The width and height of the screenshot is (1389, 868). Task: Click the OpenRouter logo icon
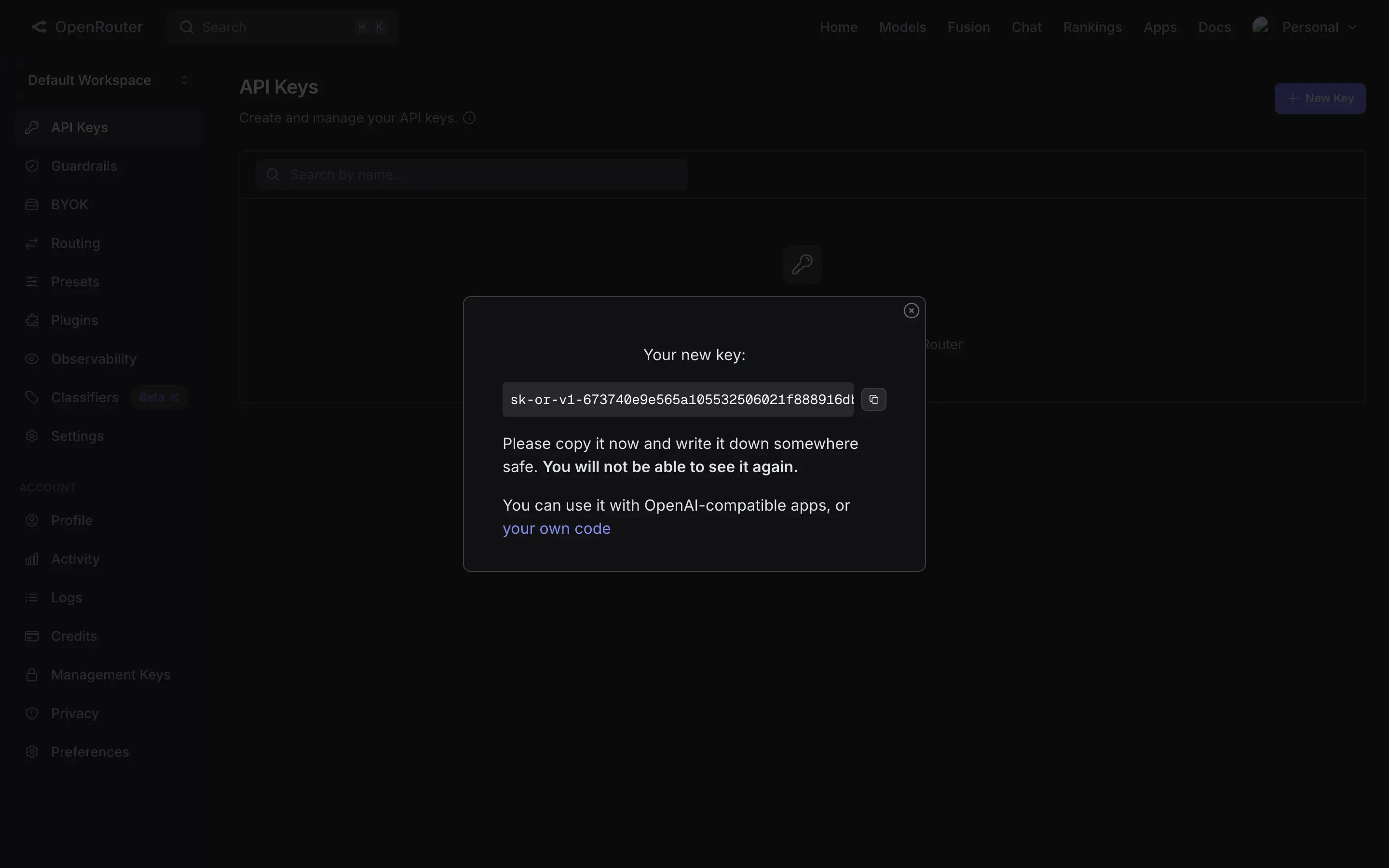(39, 27)
